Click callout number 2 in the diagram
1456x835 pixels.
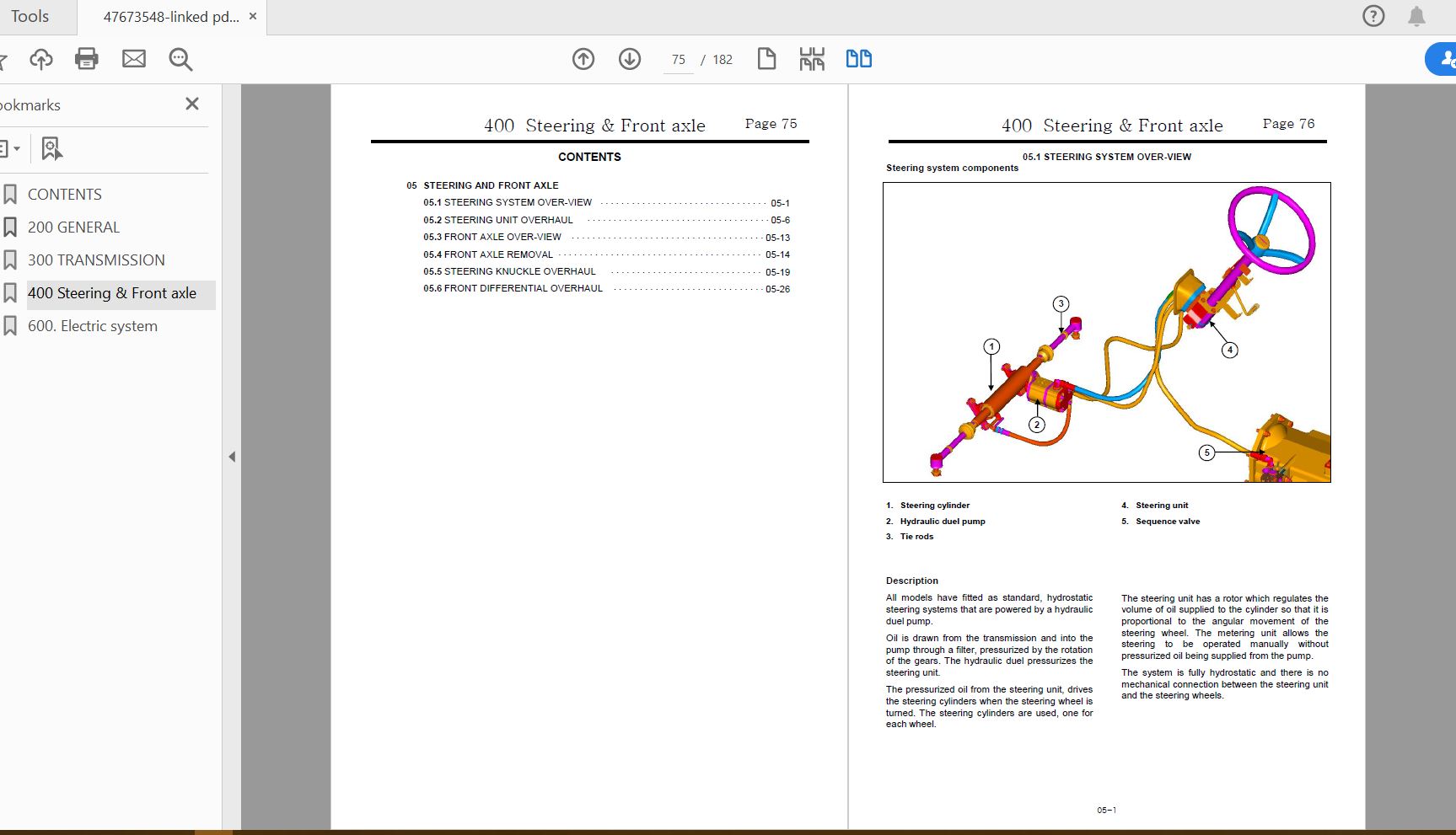[x=1037, y=425]
